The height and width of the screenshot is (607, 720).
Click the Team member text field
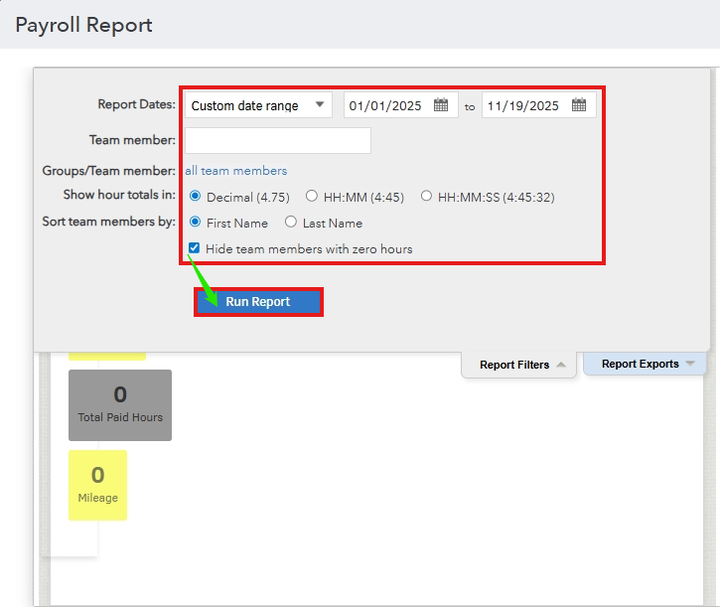point(277,140)
